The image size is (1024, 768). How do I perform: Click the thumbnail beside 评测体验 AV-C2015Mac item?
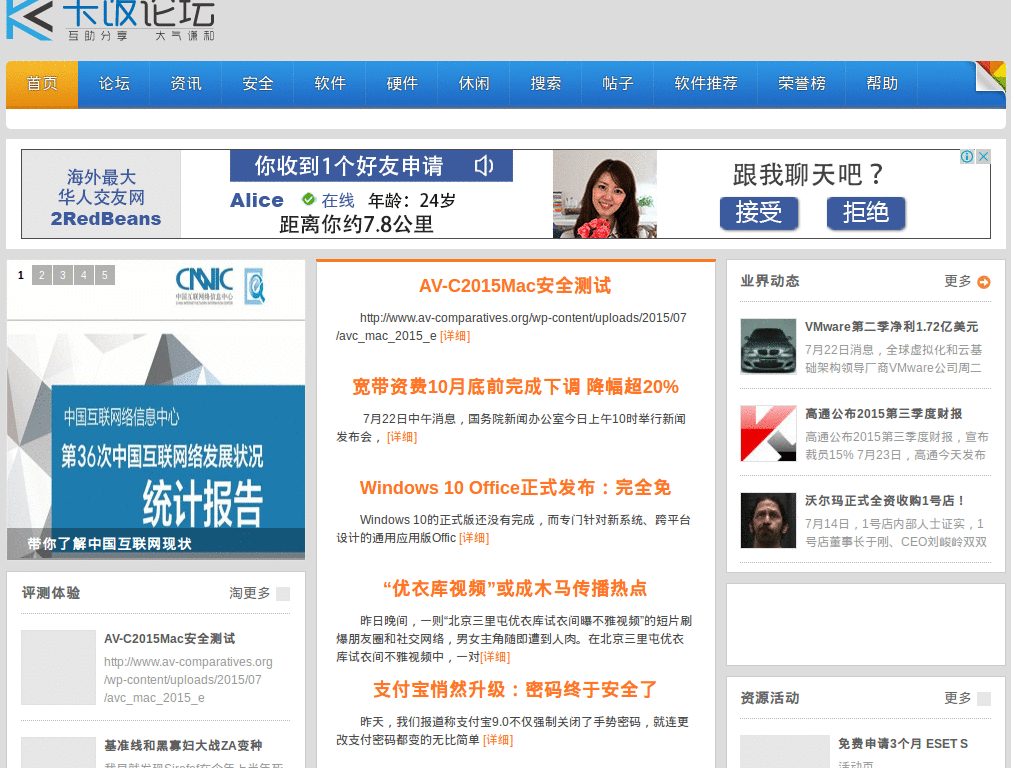point(58,667)
